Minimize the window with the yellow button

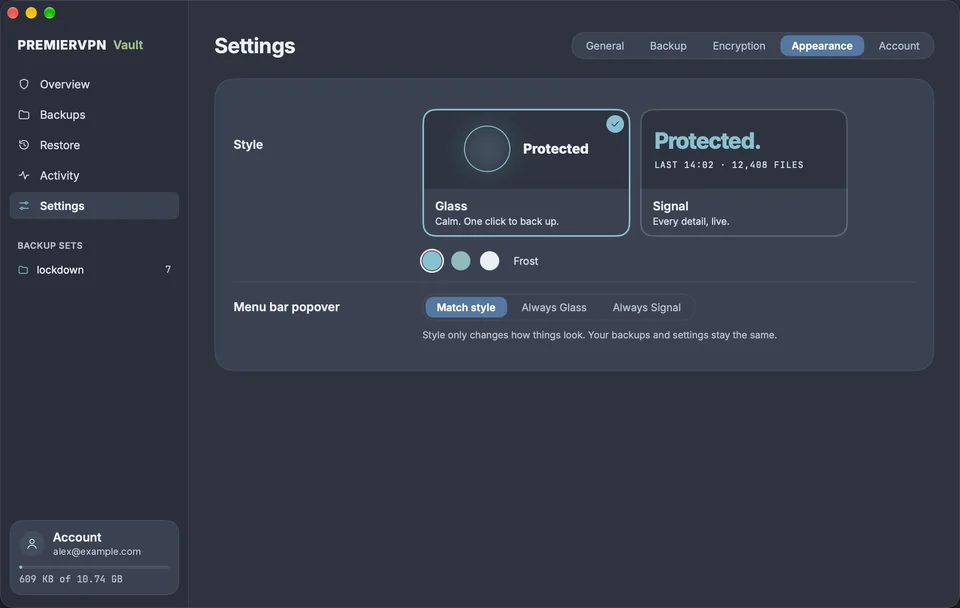[31, 13]
